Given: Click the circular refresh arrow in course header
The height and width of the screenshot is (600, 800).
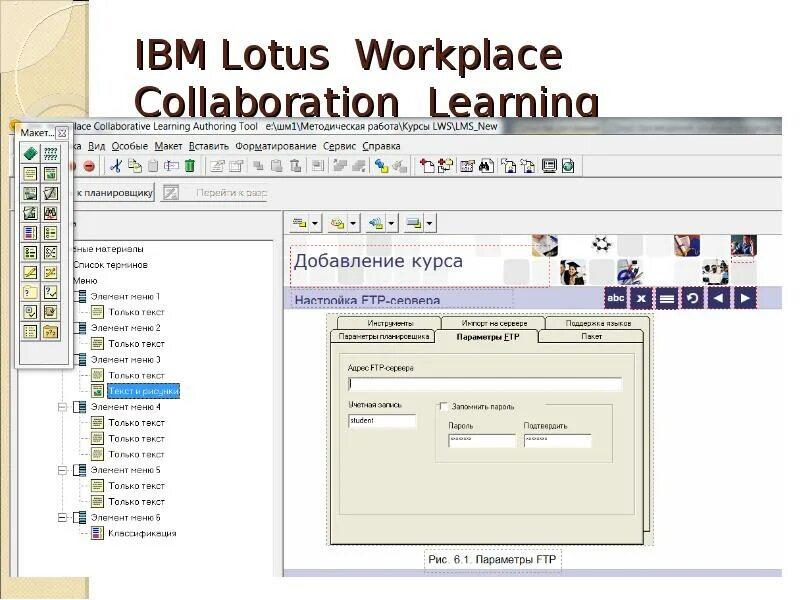Looking at the screenshot, I should [693, 298].
